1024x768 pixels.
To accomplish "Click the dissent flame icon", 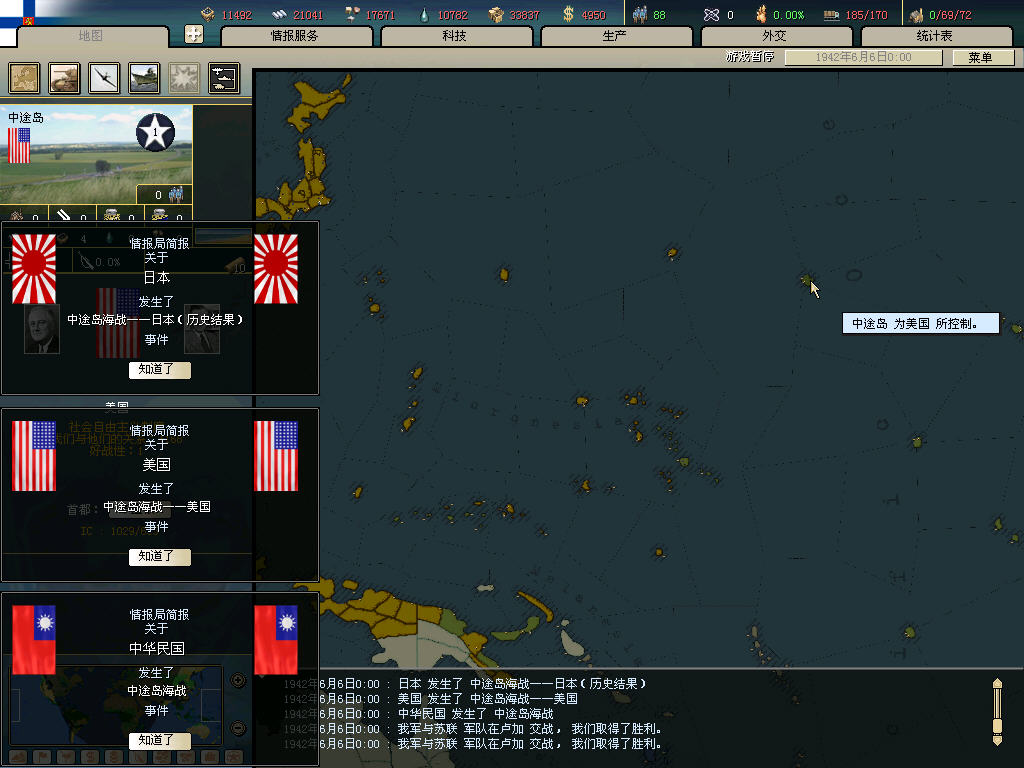I will pyautogui.click(x=761, y=14).
